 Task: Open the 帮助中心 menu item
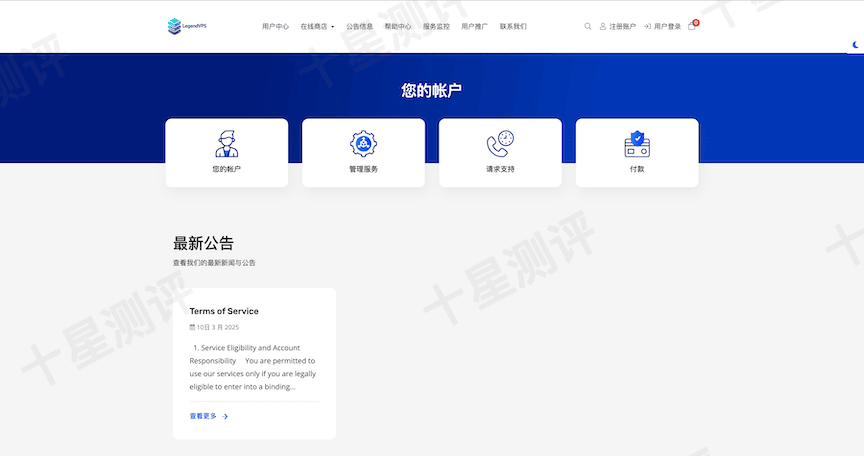click(x=397, y=27)
